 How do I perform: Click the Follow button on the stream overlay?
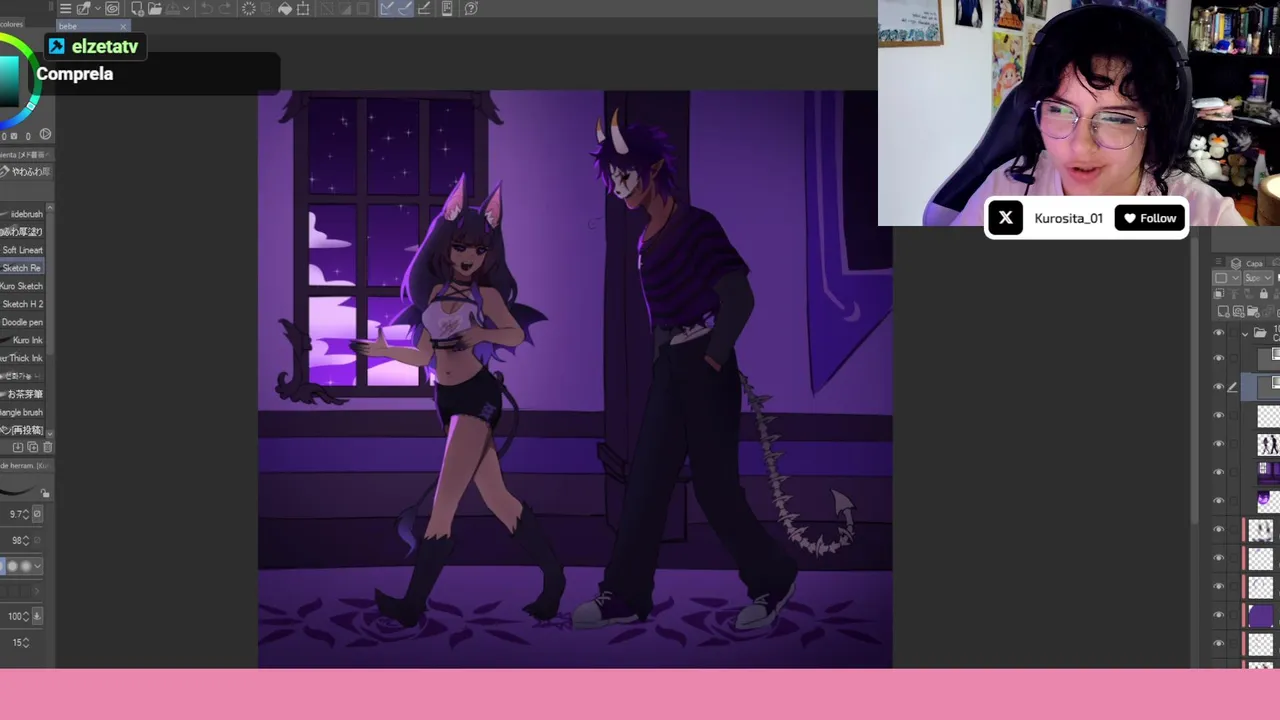point(1150,218)
